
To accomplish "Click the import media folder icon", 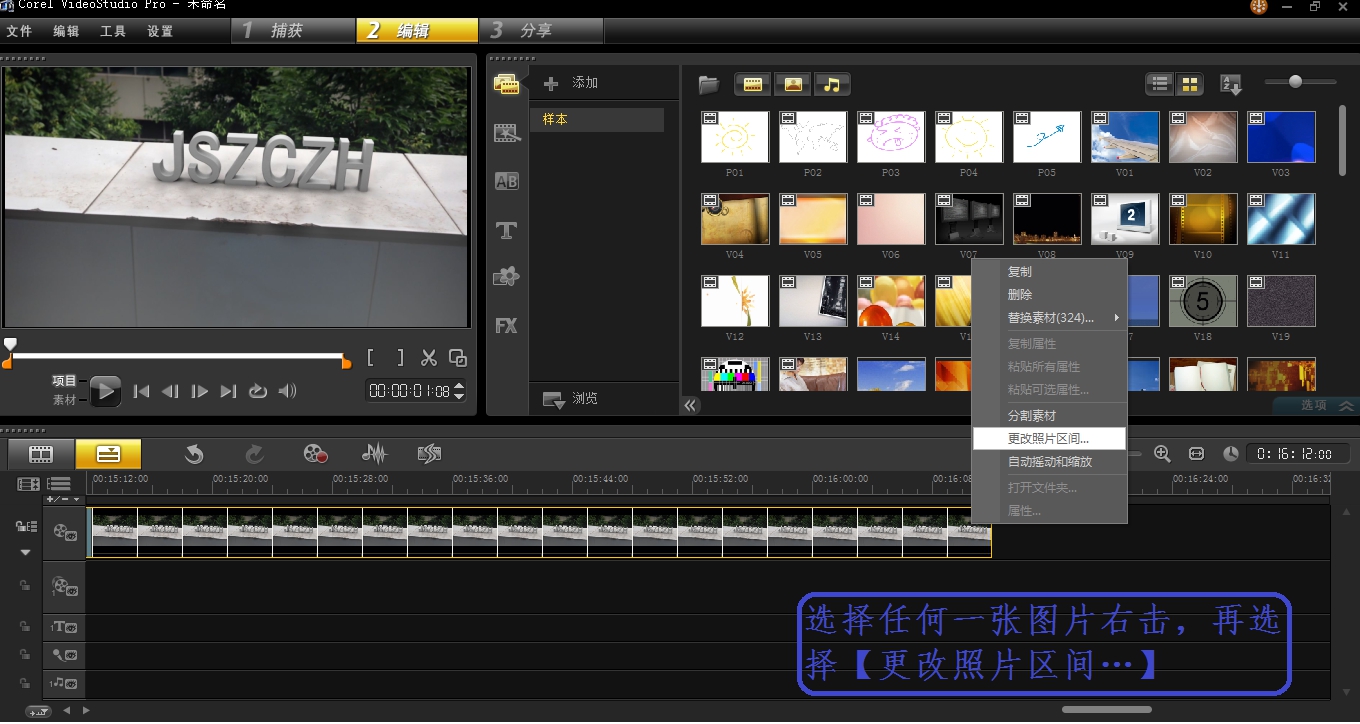I will (x=709, y=84).
